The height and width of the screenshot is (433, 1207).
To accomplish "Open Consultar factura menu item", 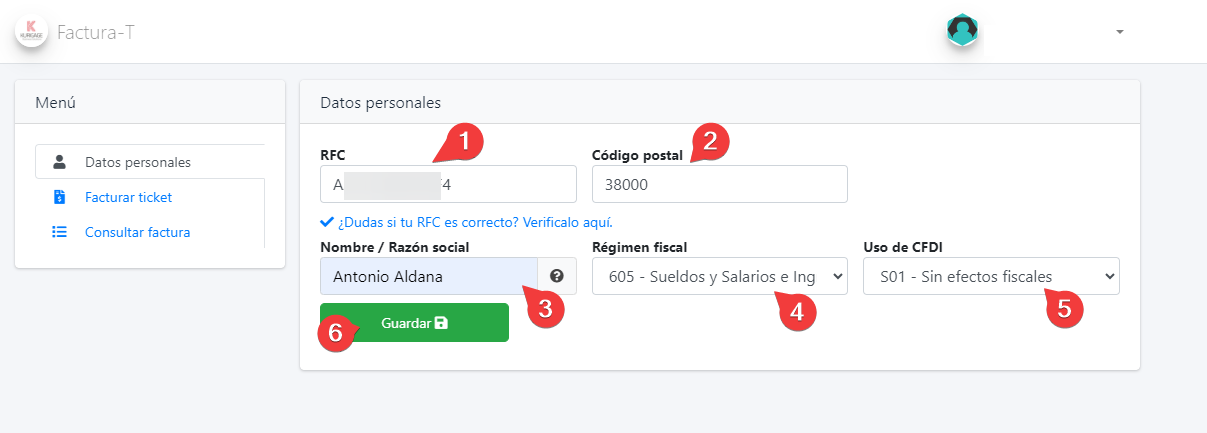I will coord(137,232).
